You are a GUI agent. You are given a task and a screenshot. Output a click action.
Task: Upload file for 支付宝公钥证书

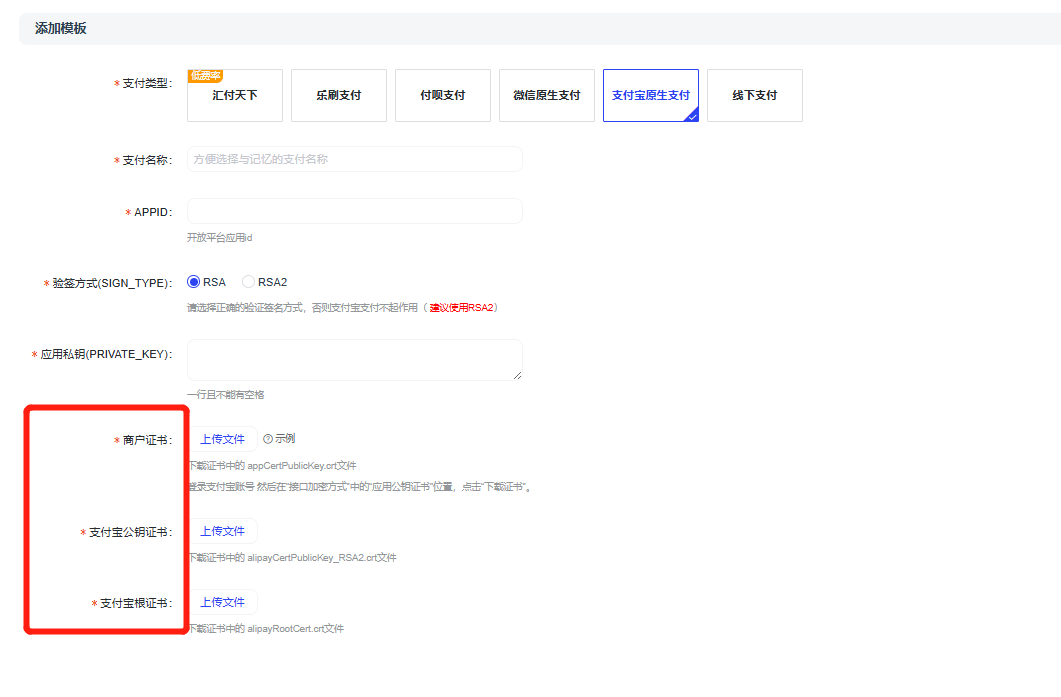click(x=222, y=531)
